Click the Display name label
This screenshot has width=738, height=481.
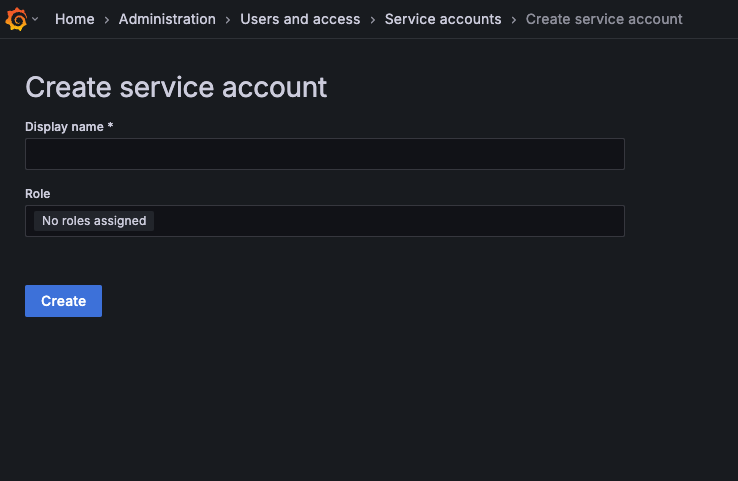69,127
